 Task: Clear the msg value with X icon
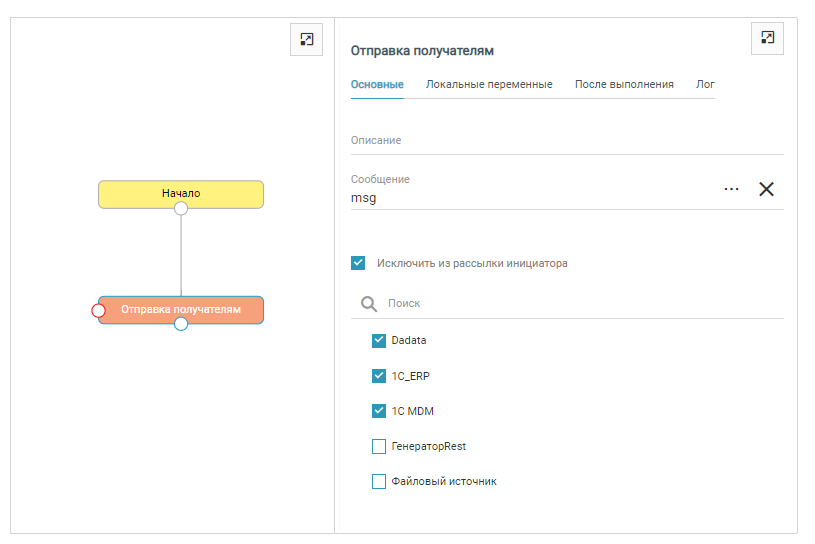point(767,189)
